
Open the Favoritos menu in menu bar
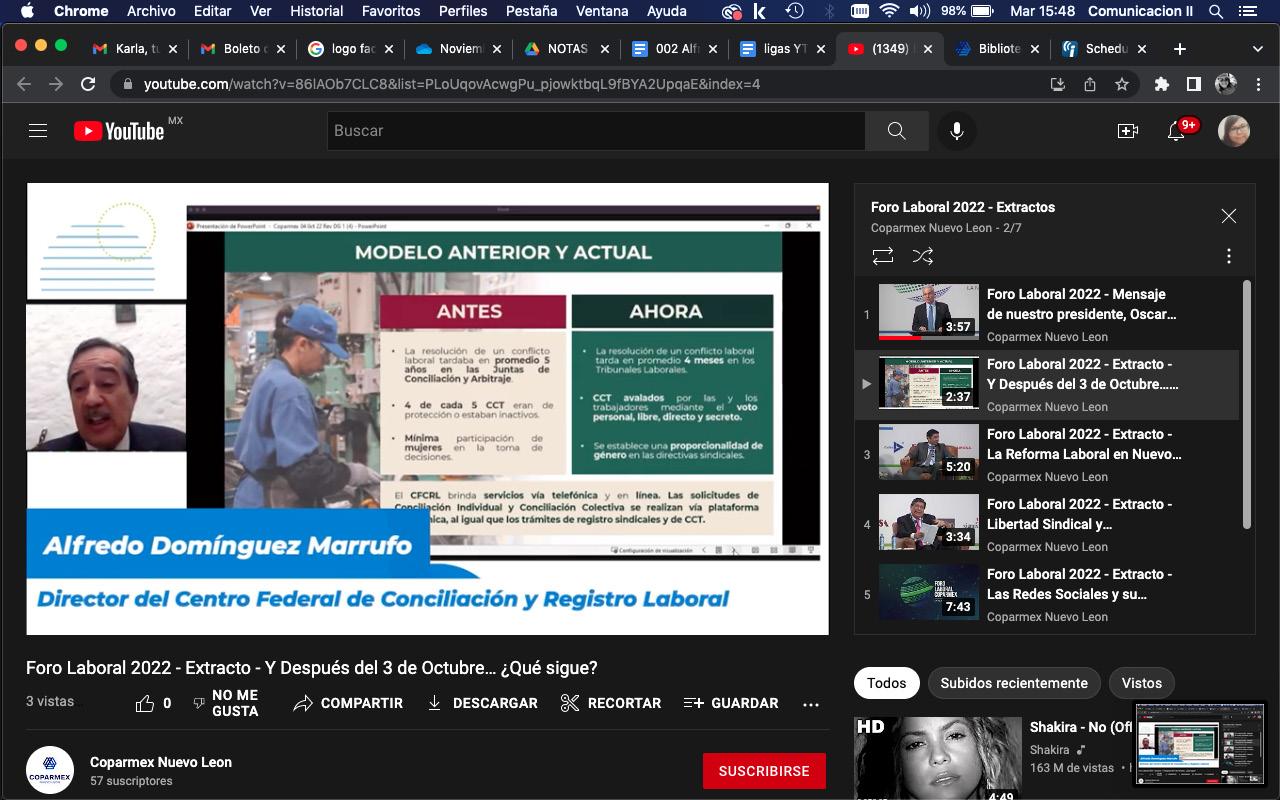pos(390,11)
